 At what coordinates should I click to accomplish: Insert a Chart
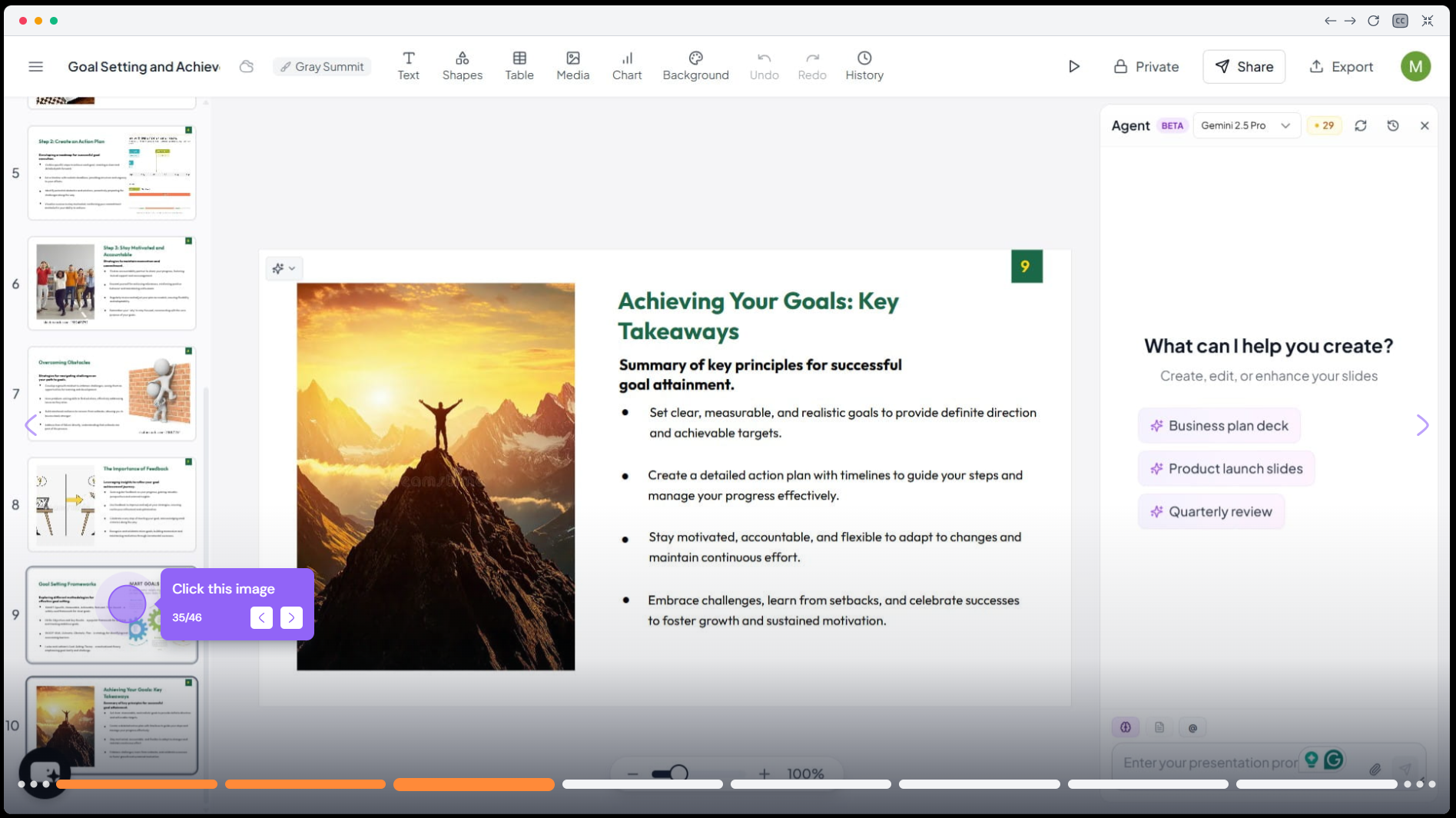(627, 66)
